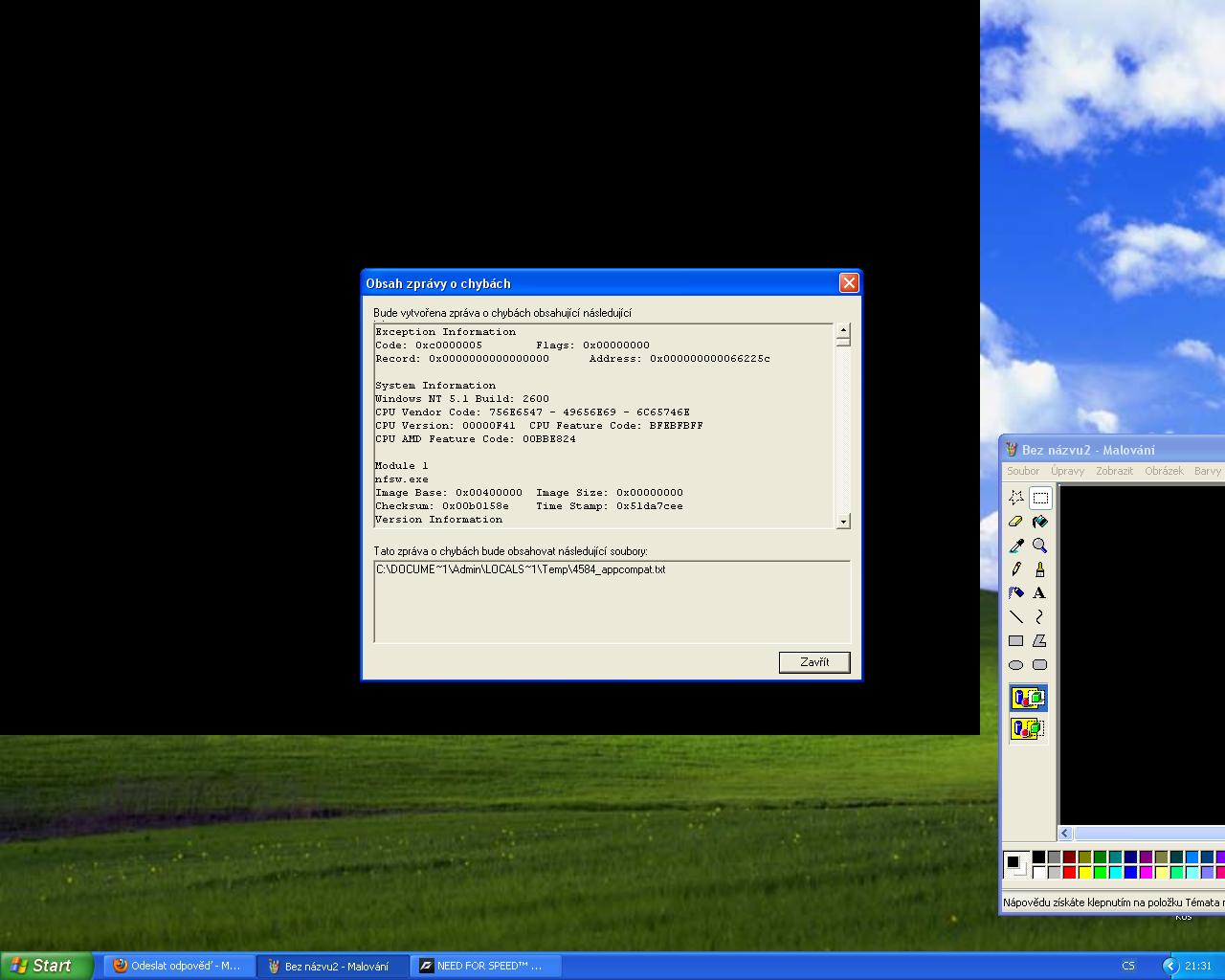Toggle the CS language indicator in taskbar
The image size is (1225, 980).
(1128, 966)
